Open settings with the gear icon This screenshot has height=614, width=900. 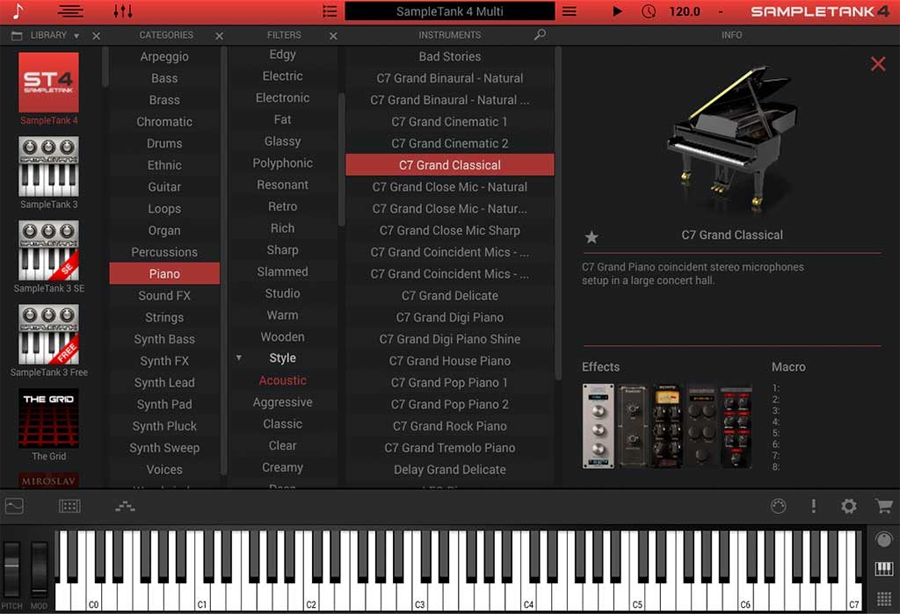[x=848, y=506]
